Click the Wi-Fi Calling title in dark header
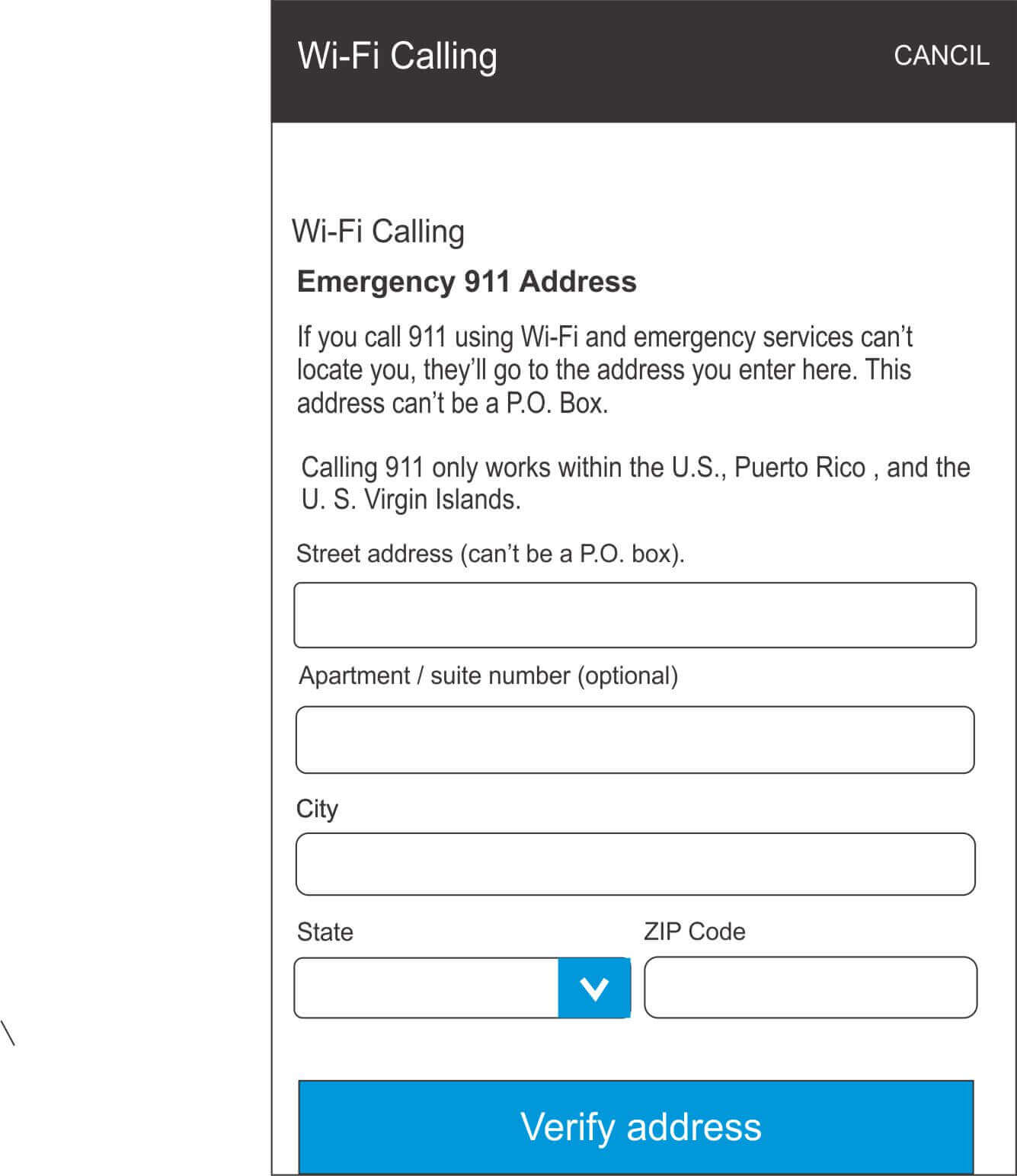The height and width of the screenshot is (1176, 1017). click(x=397, y=56)
